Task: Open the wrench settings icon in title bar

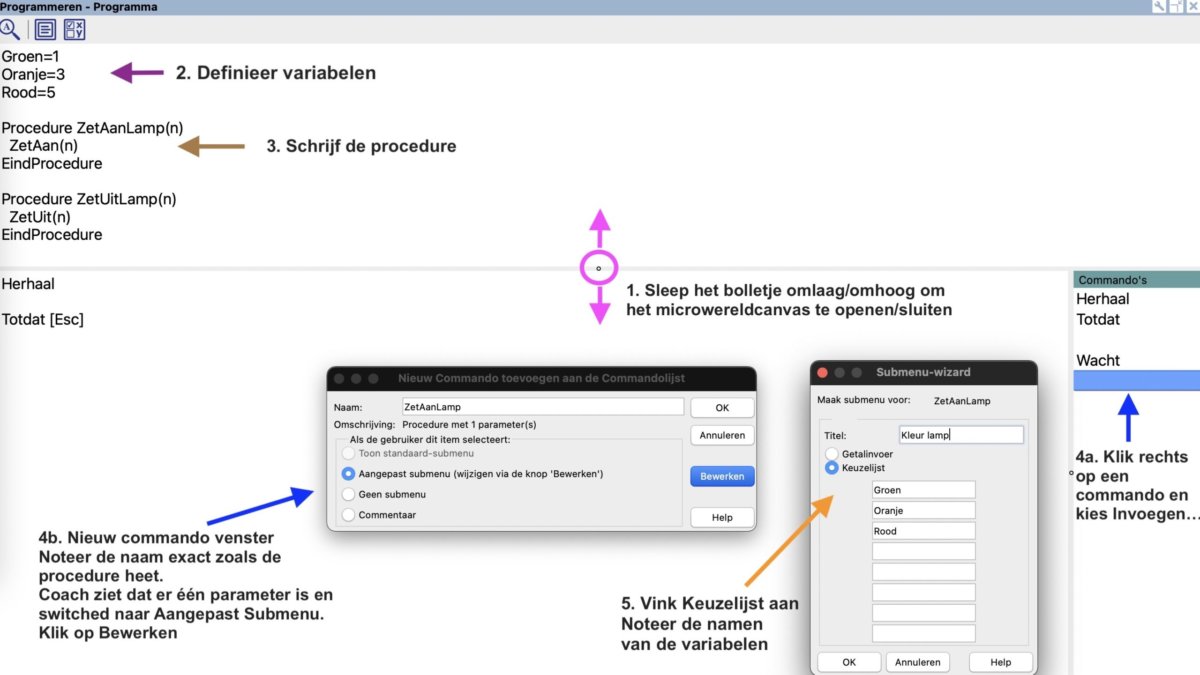Action: tap(1158, 7)
